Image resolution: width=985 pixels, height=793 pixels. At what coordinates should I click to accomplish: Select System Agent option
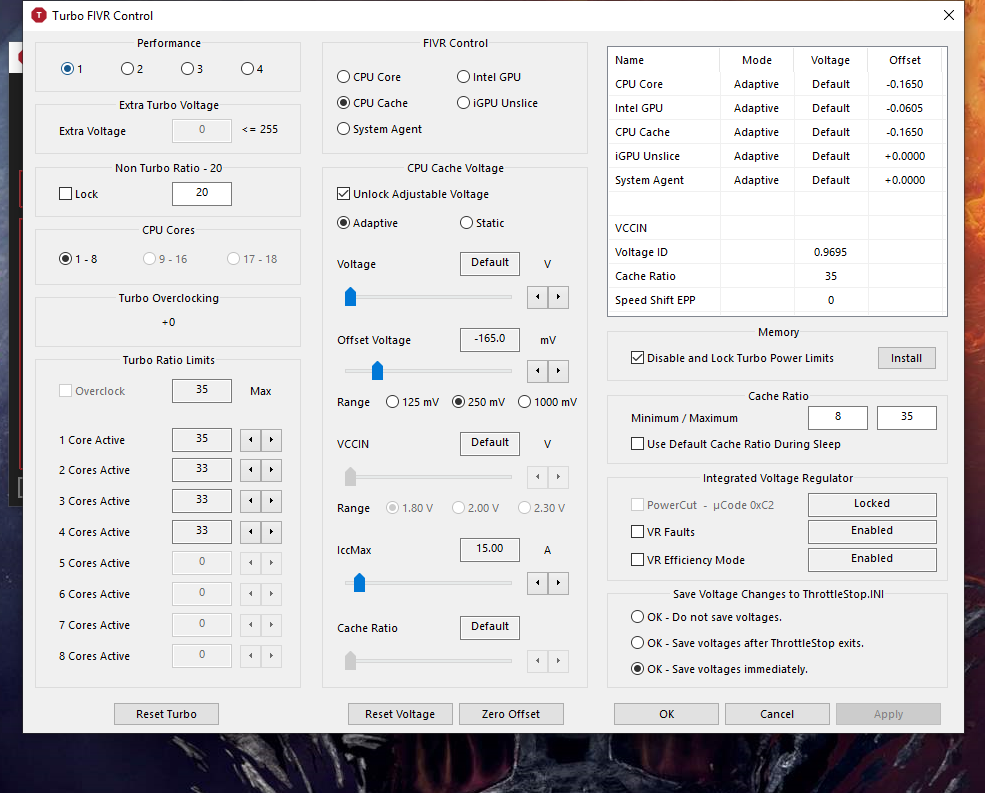coord(379,129)
